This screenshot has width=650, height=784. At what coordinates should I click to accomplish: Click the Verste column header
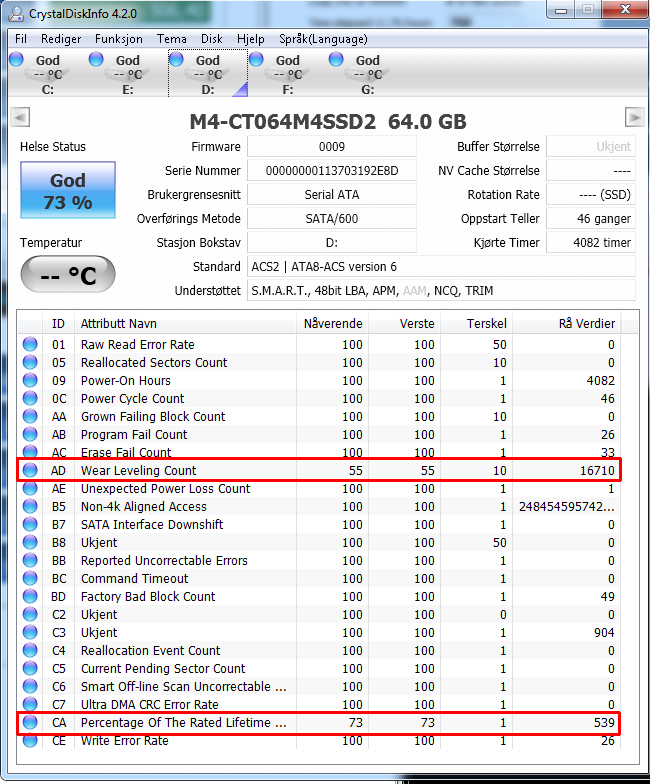pos(405,324)
